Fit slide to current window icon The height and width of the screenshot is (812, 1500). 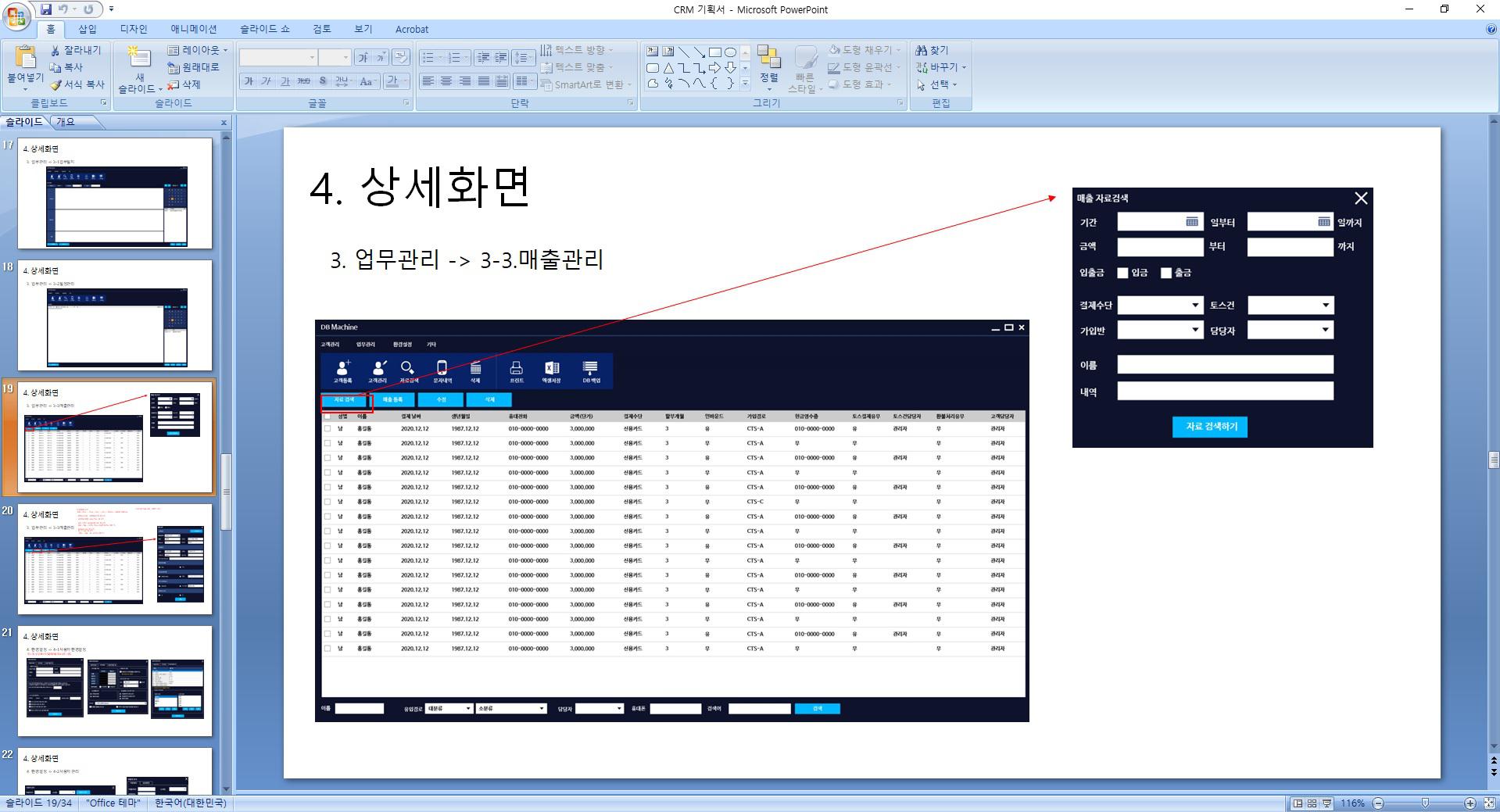coord(1489,803)
